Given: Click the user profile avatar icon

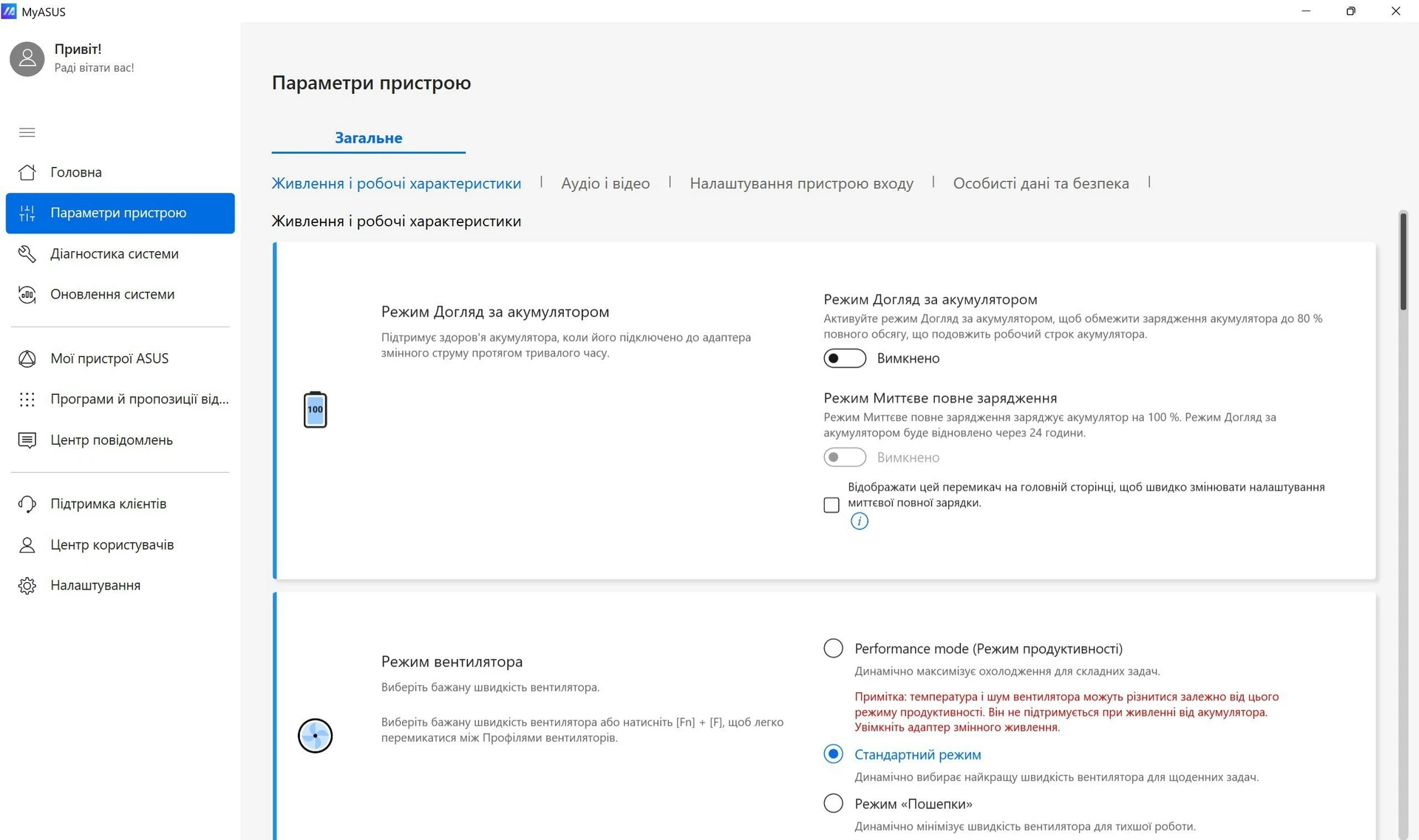Looking at the screenshot, I should pos(27,58).
